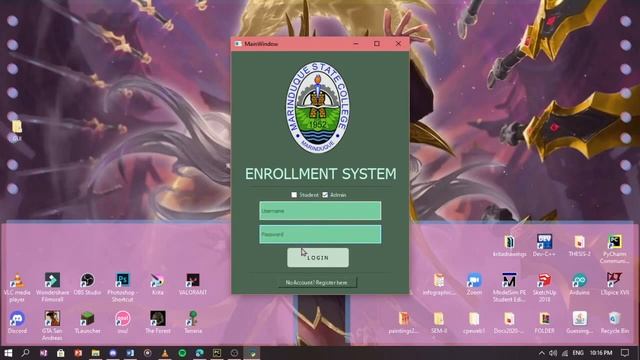The image size is (640, 360).
Task: Open VLC cone icon in taskbar
Action: (x=165, y=353)
